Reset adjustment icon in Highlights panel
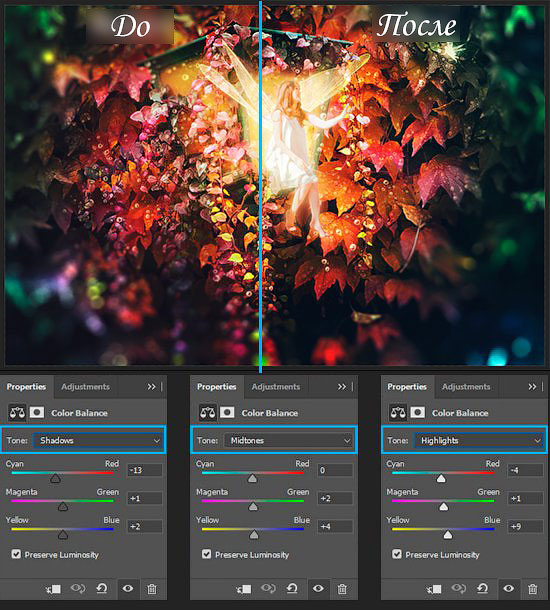Viewport: 550px width, 610px height. [483, 589]
